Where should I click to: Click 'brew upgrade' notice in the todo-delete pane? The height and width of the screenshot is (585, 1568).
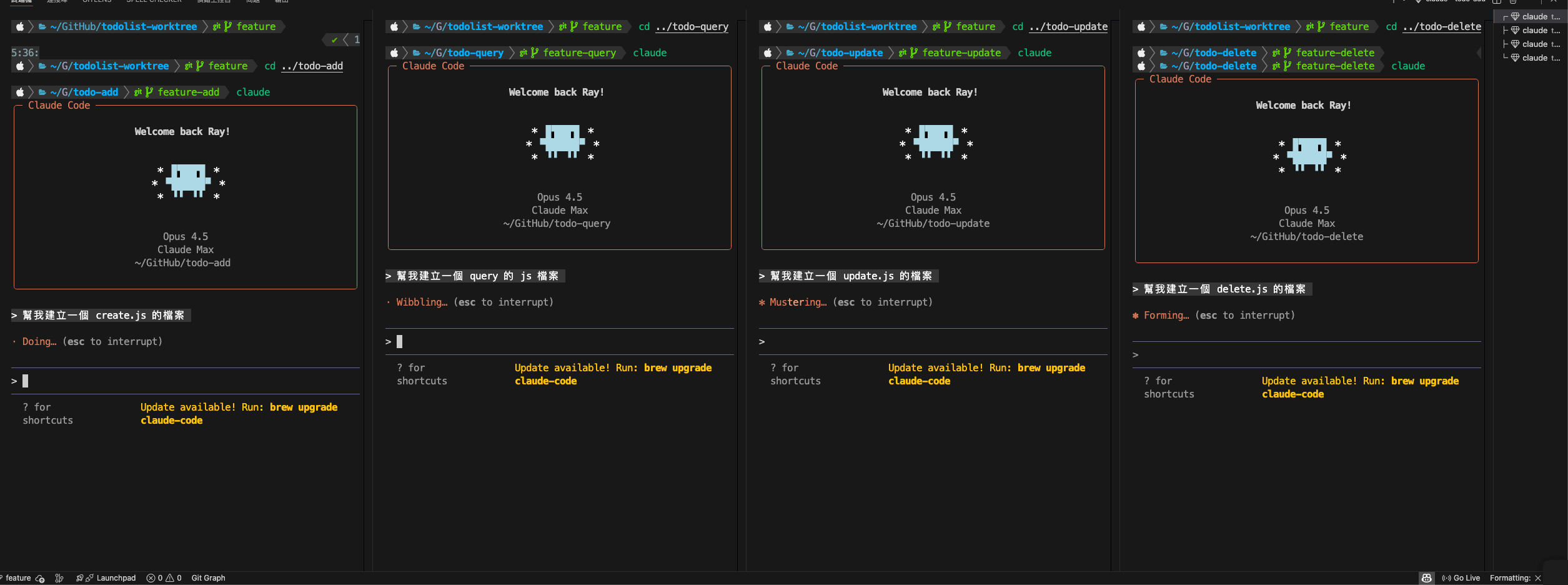click(x=1425, y=381)
